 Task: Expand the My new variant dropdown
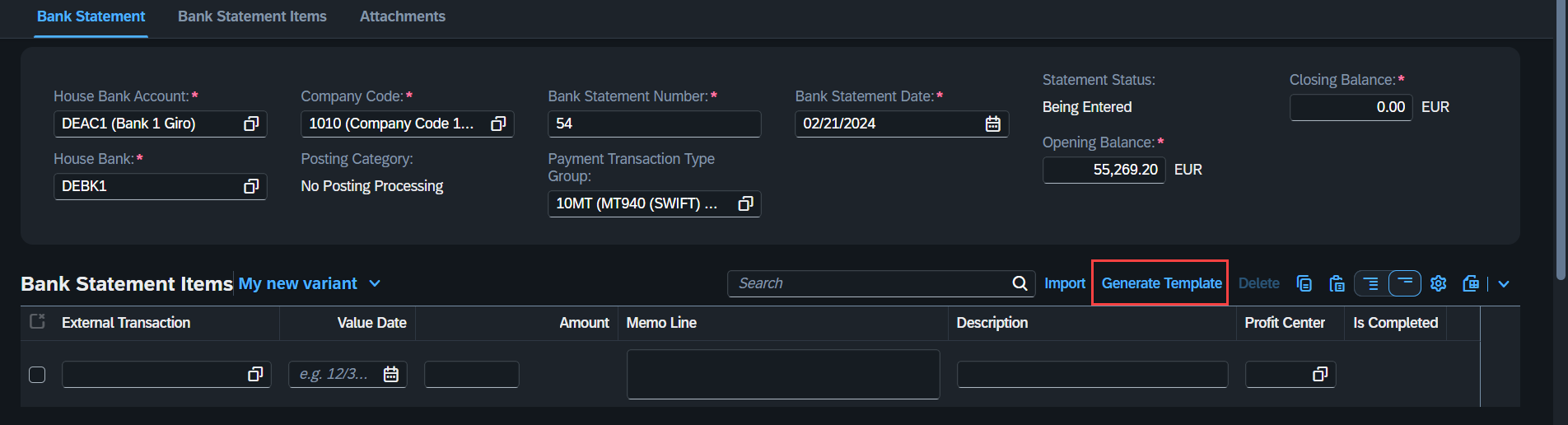375,283
